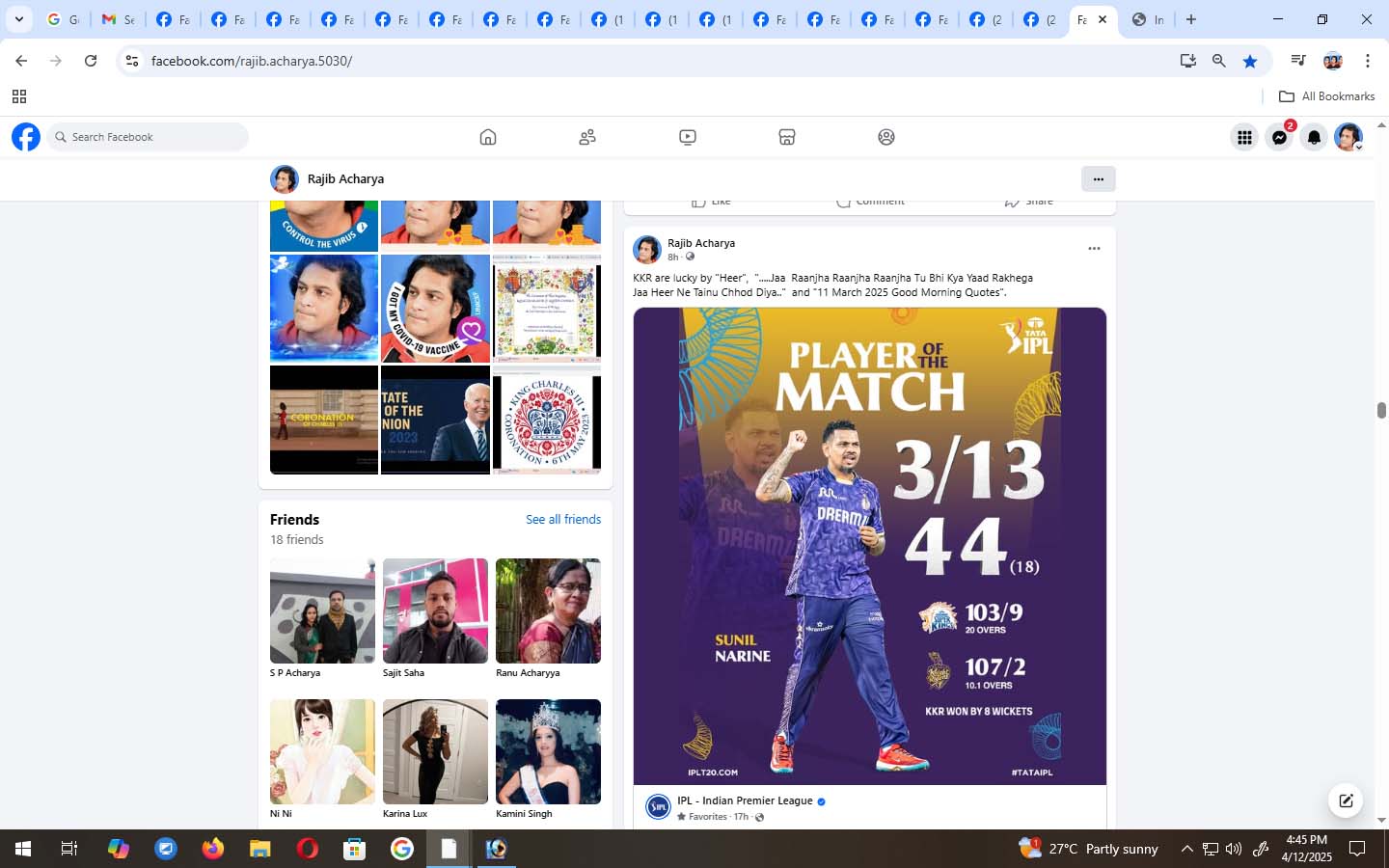Click the page vertical scrollbar thumb
The width and height of the screenshot is (1389, 868).
point(1381,410)
